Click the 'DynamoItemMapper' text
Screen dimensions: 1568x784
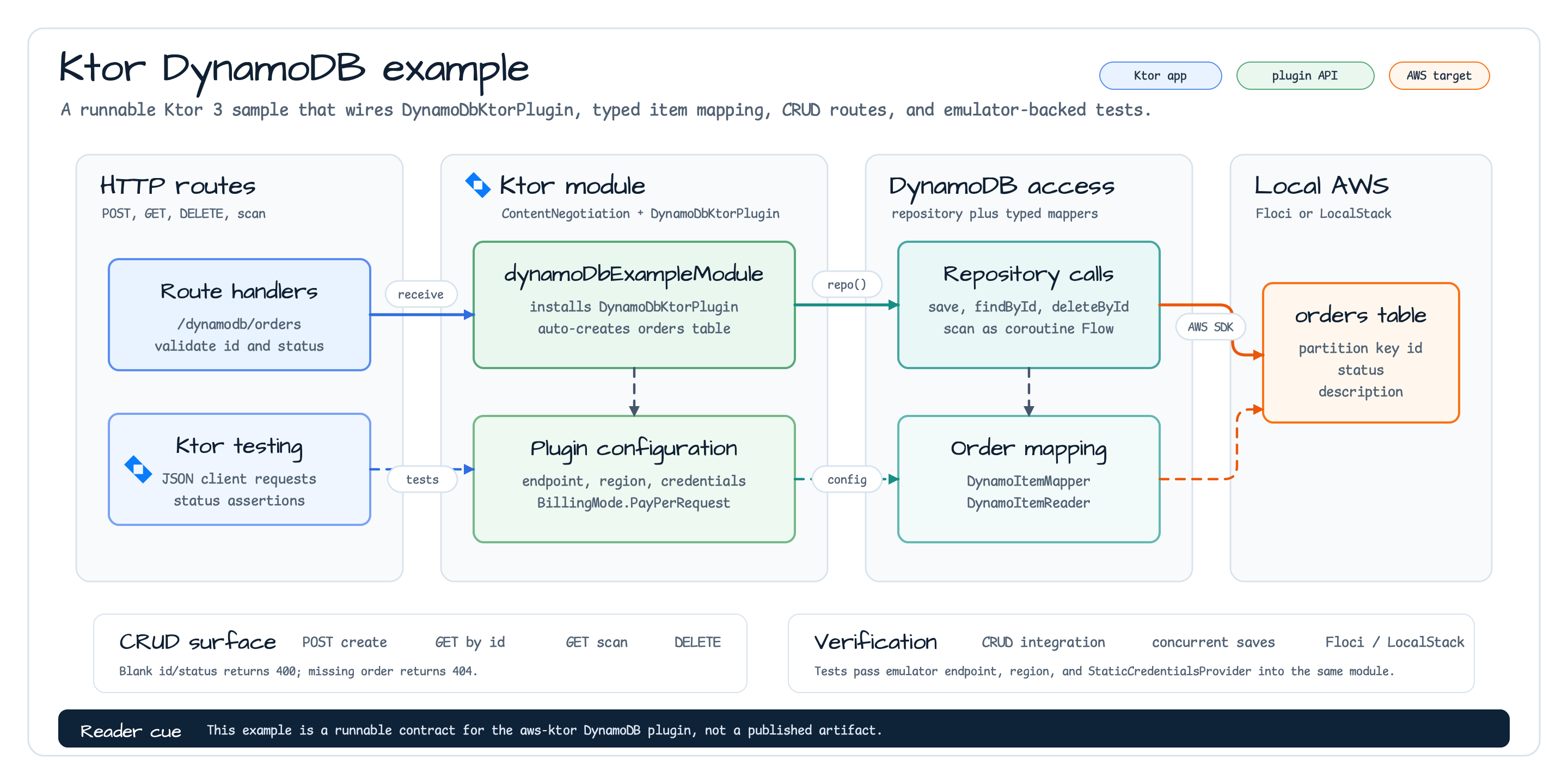(x=1028, y=481)
